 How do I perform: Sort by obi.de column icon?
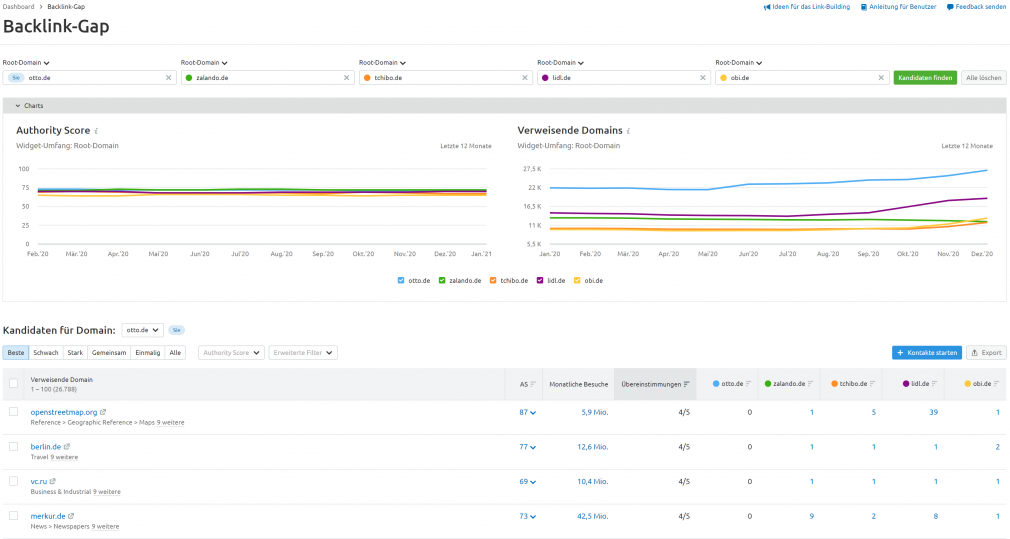(x=996, y=384)
